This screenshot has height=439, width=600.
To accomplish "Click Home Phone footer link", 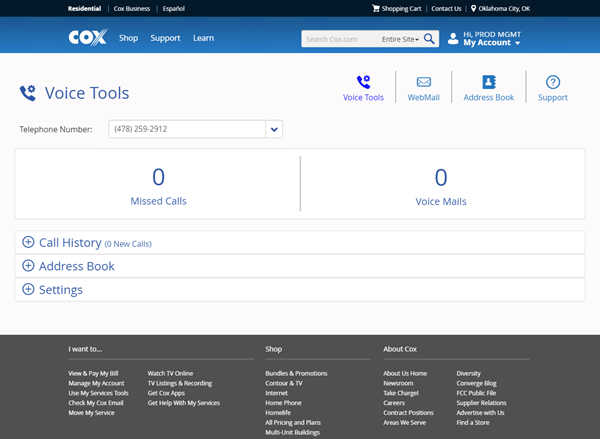I will click(x=284, y=403).
